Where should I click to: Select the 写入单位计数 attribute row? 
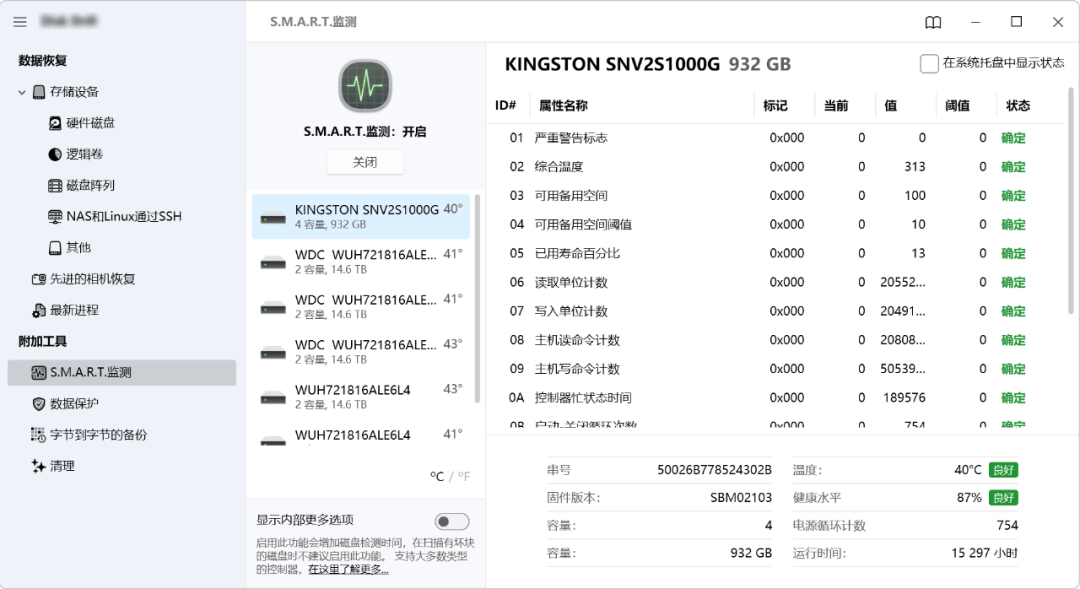777,311
